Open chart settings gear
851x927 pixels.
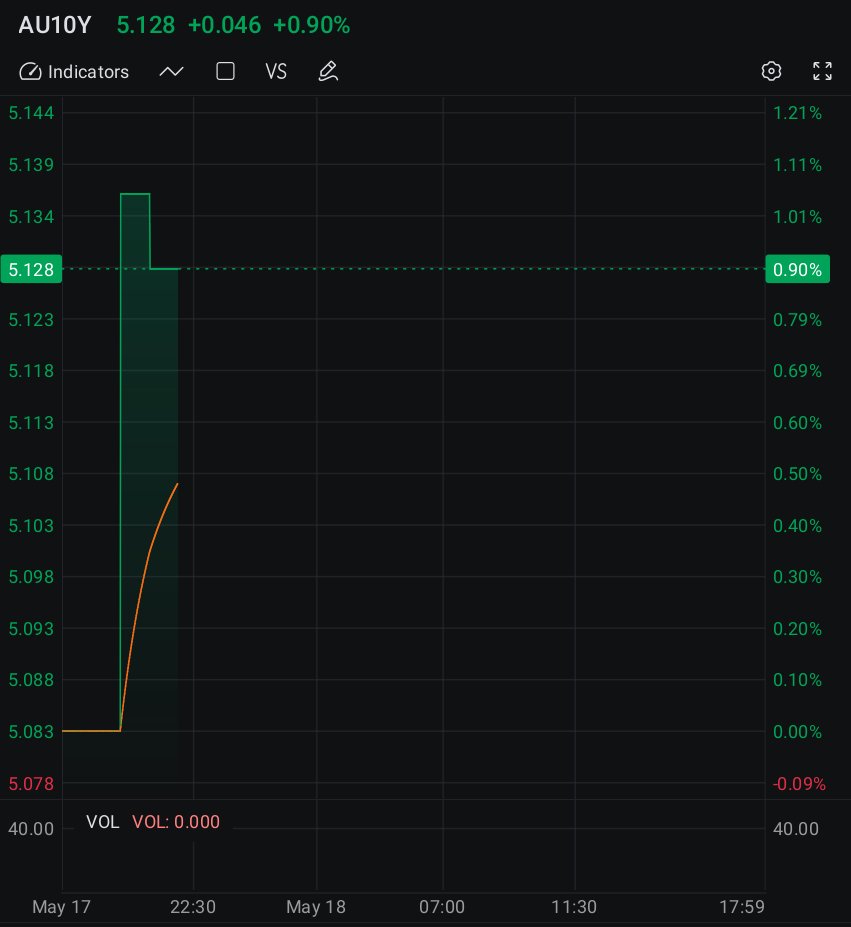(x=771, y=72)
